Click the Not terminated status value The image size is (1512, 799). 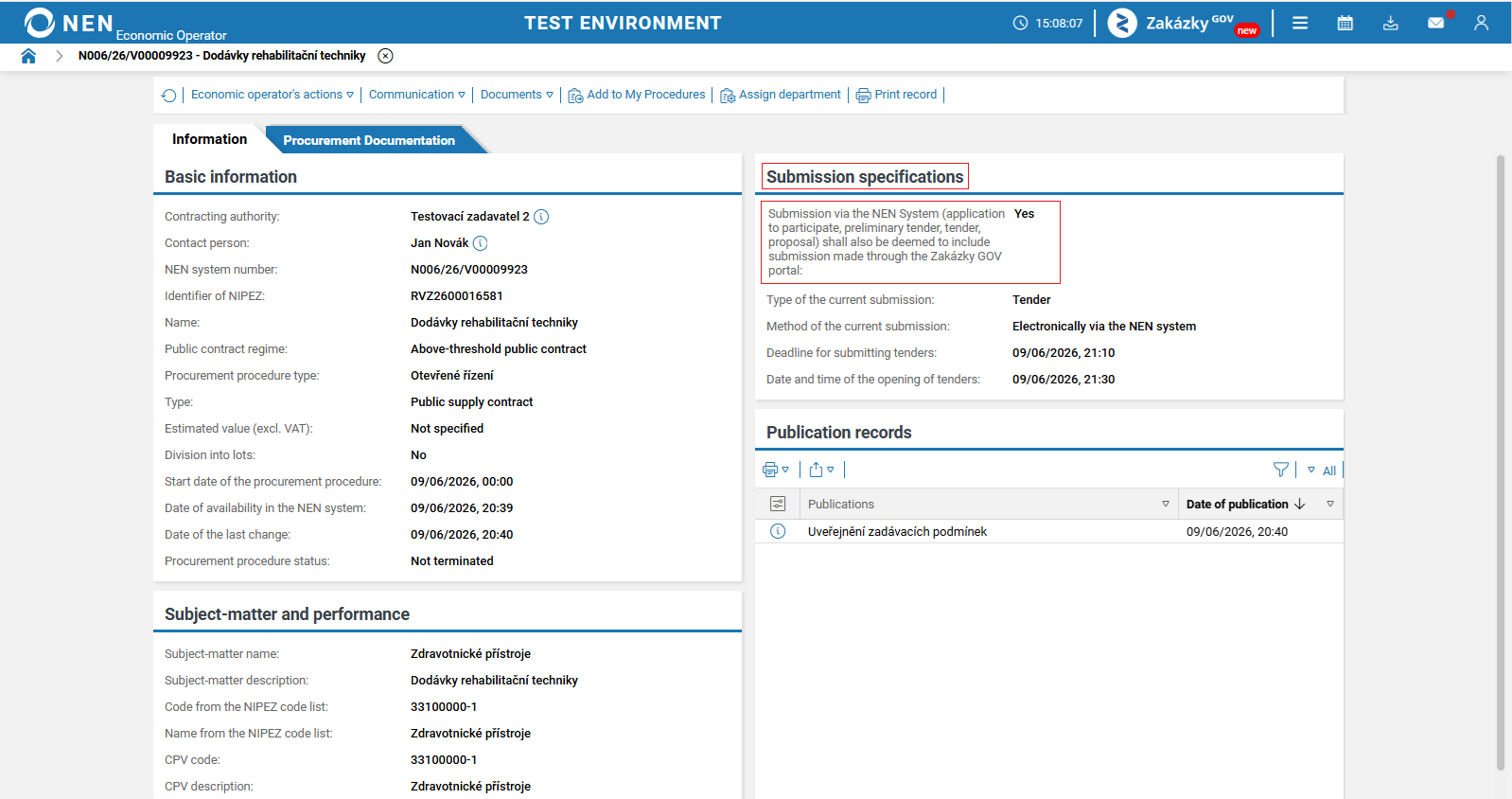click(x=452, y=561)
